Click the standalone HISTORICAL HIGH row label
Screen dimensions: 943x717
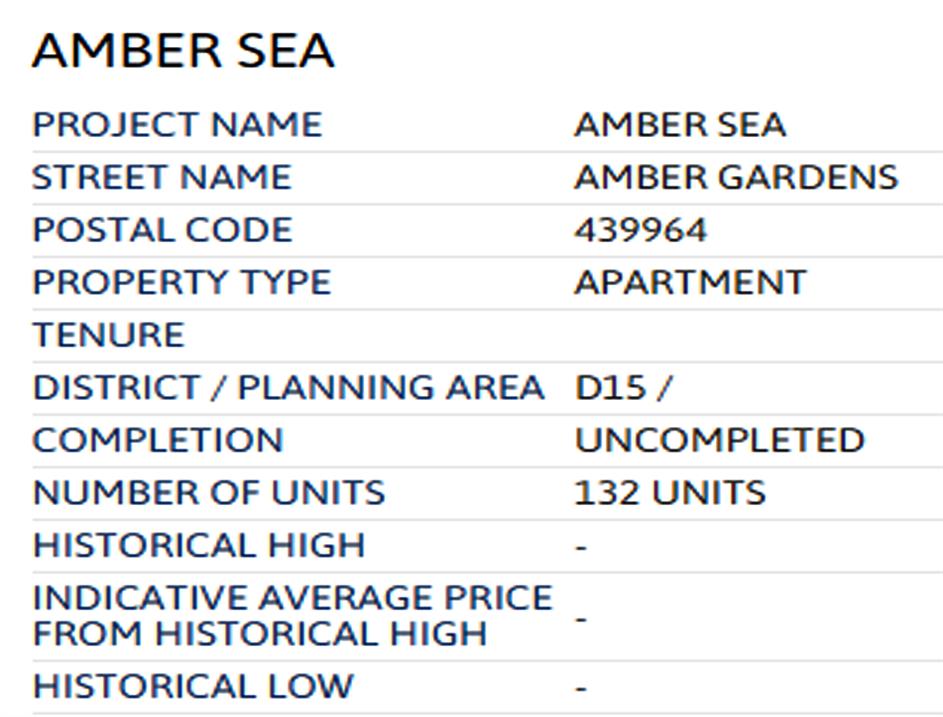click(x=199, y=545)
